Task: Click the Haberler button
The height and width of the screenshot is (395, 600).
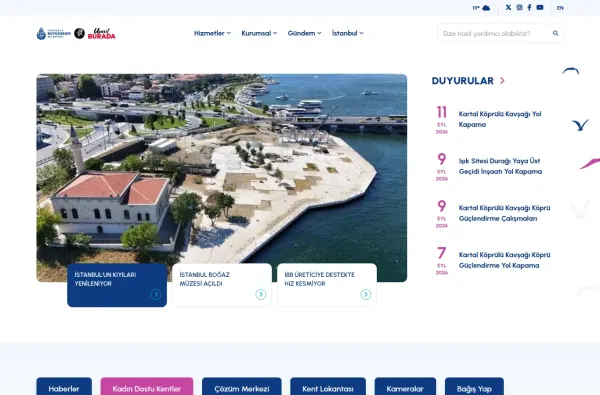Action: (x=64, y=387)
